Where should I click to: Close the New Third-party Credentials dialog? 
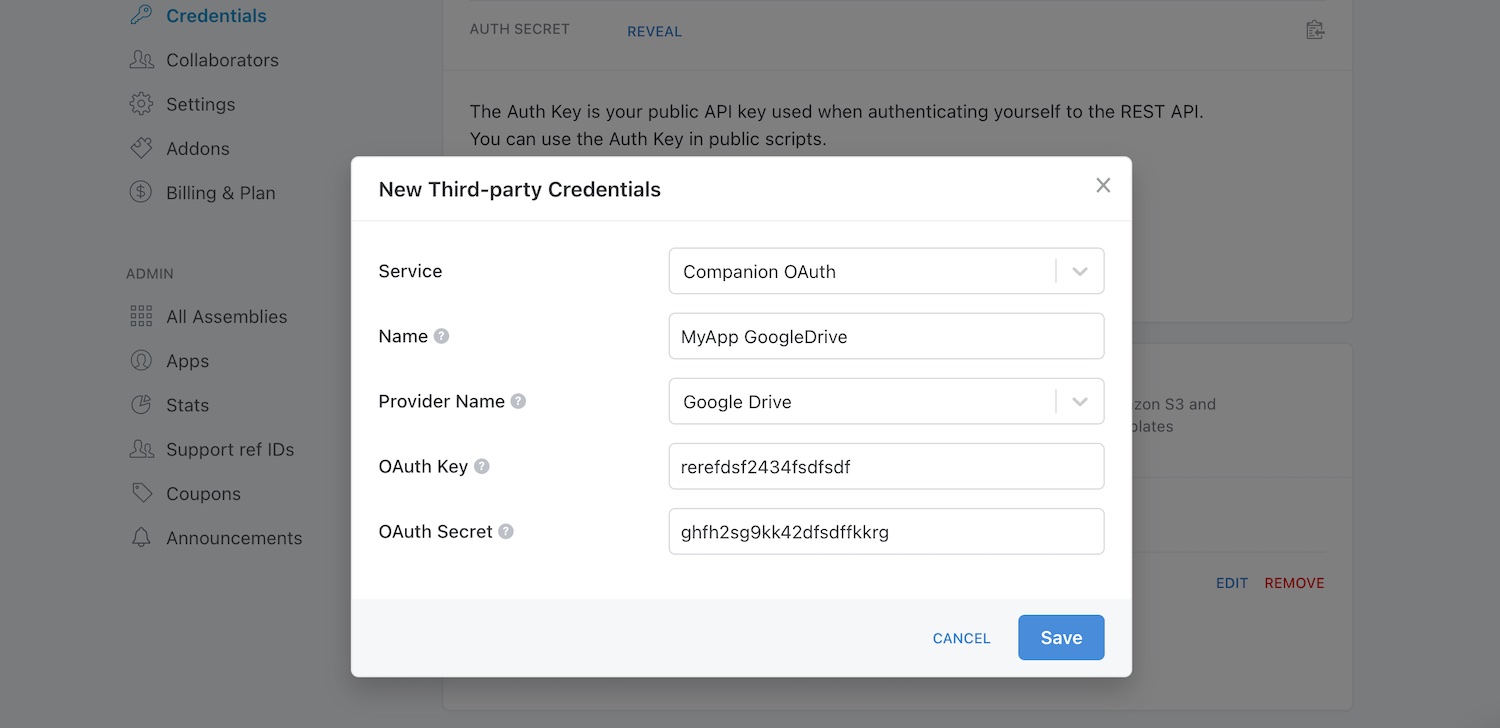click(x=1103, y=185)
